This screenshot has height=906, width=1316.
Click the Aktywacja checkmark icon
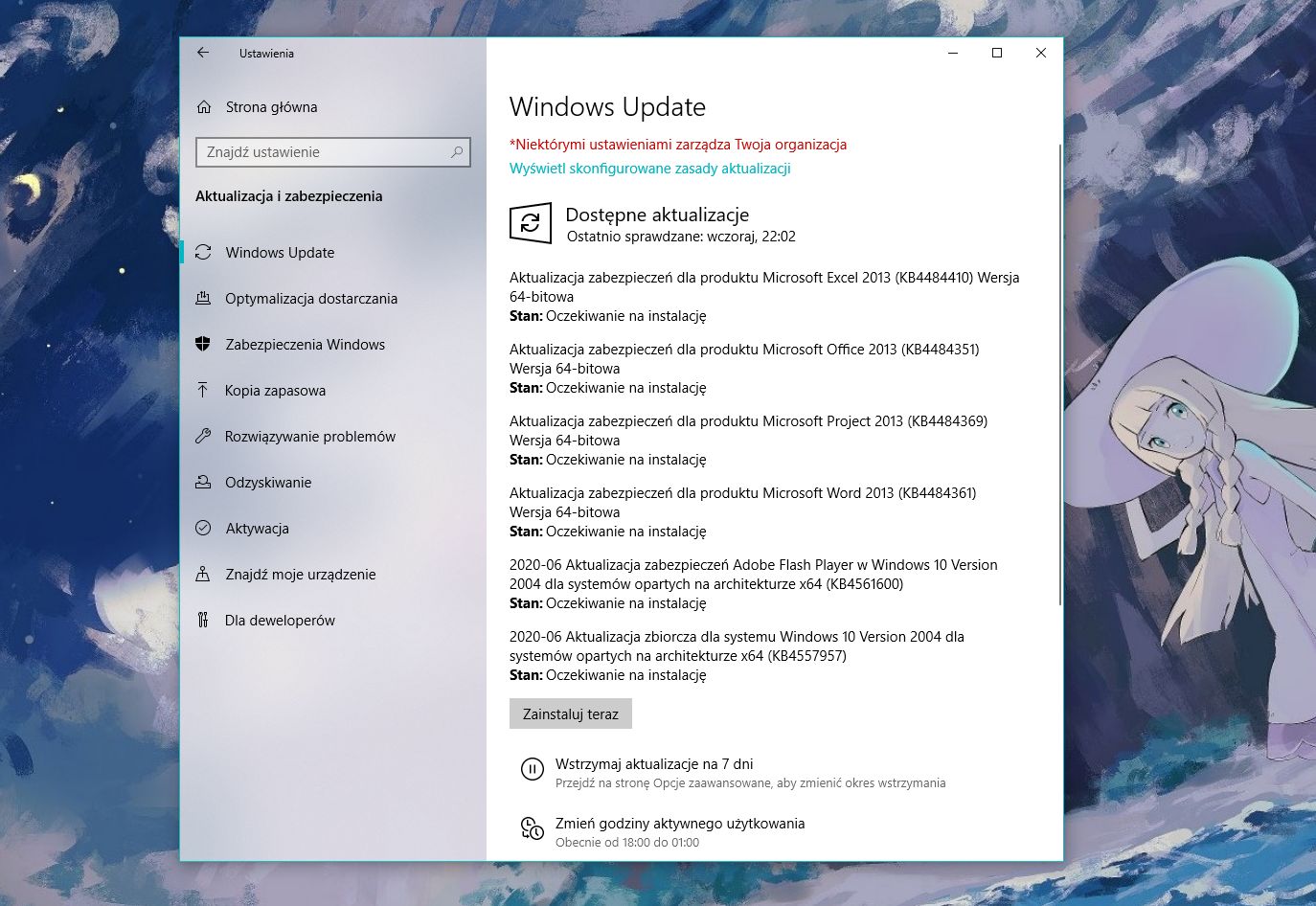pyautogui.click(x=203, y=529)
